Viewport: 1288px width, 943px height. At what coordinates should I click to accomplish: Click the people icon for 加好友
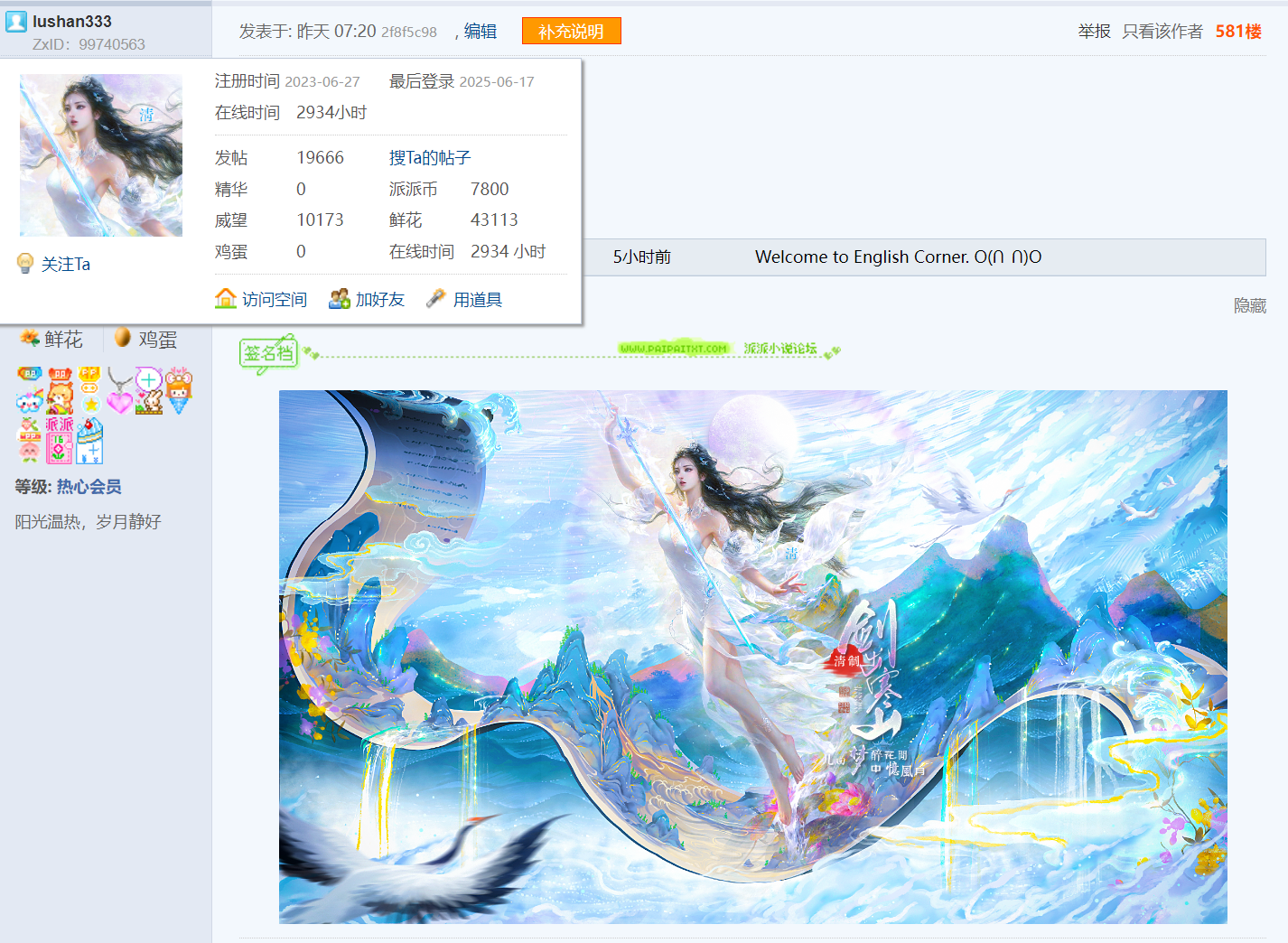[x=340, y=298]
